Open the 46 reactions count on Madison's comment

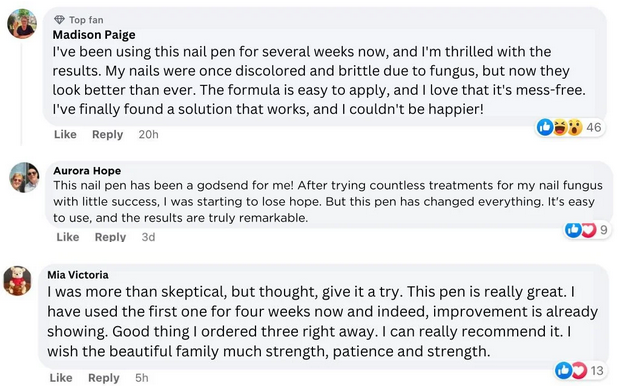click(594, 127)
